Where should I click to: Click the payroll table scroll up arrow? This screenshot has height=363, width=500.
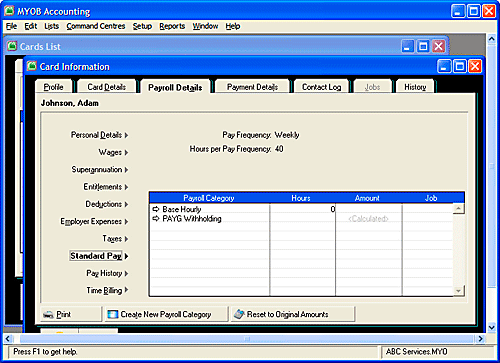[459, 209]
